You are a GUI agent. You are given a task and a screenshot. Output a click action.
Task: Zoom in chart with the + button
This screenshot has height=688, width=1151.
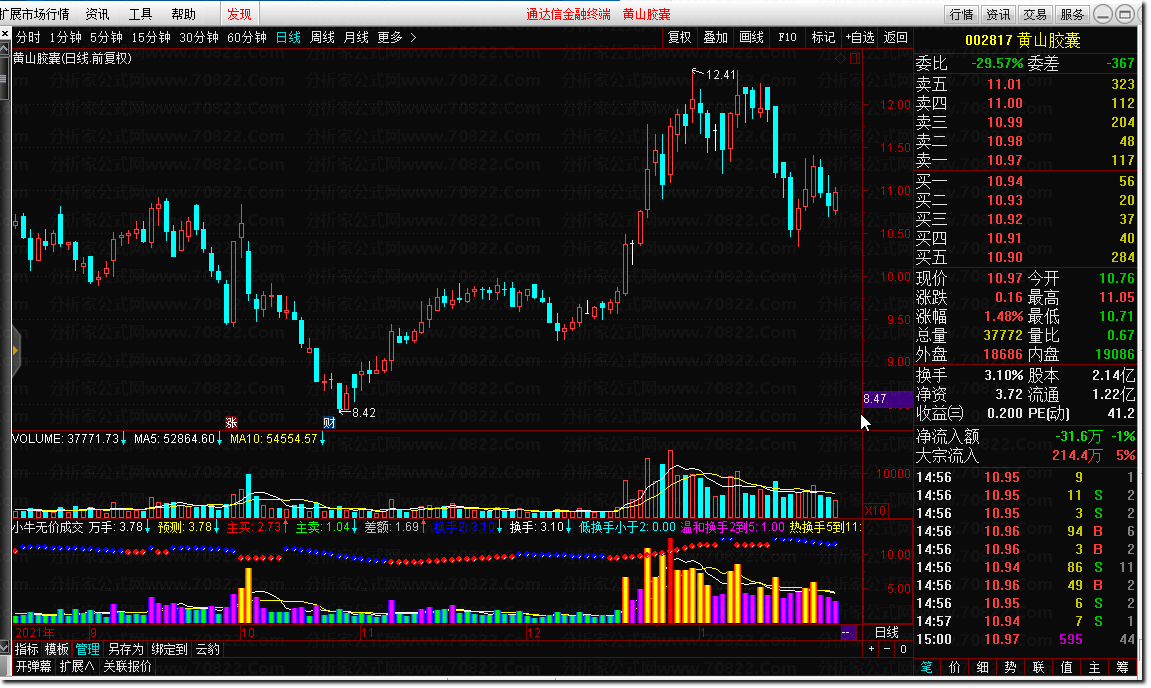(x=871, y=649)
